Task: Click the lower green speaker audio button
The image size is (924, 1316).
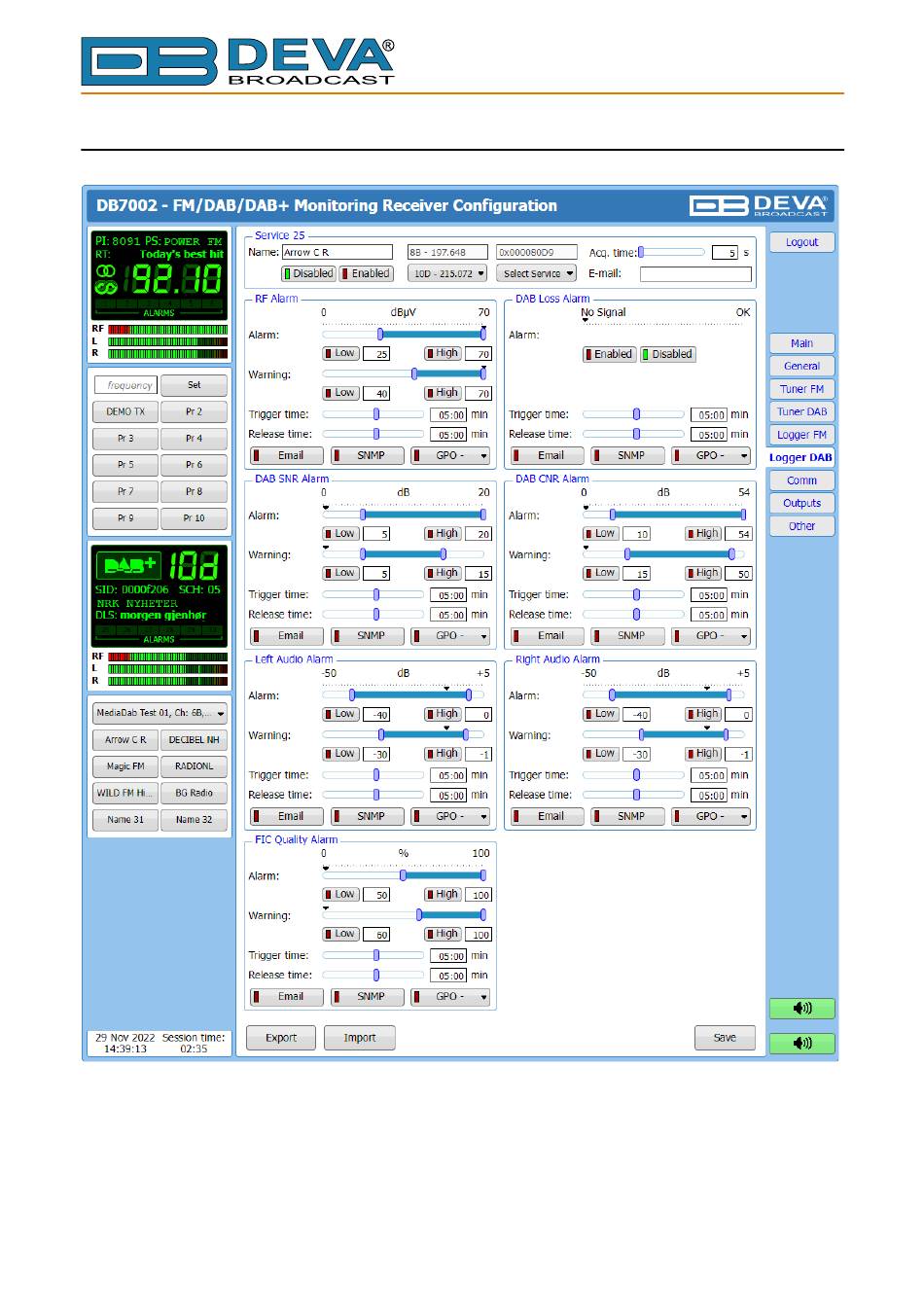Action: tap(801, 1043)
